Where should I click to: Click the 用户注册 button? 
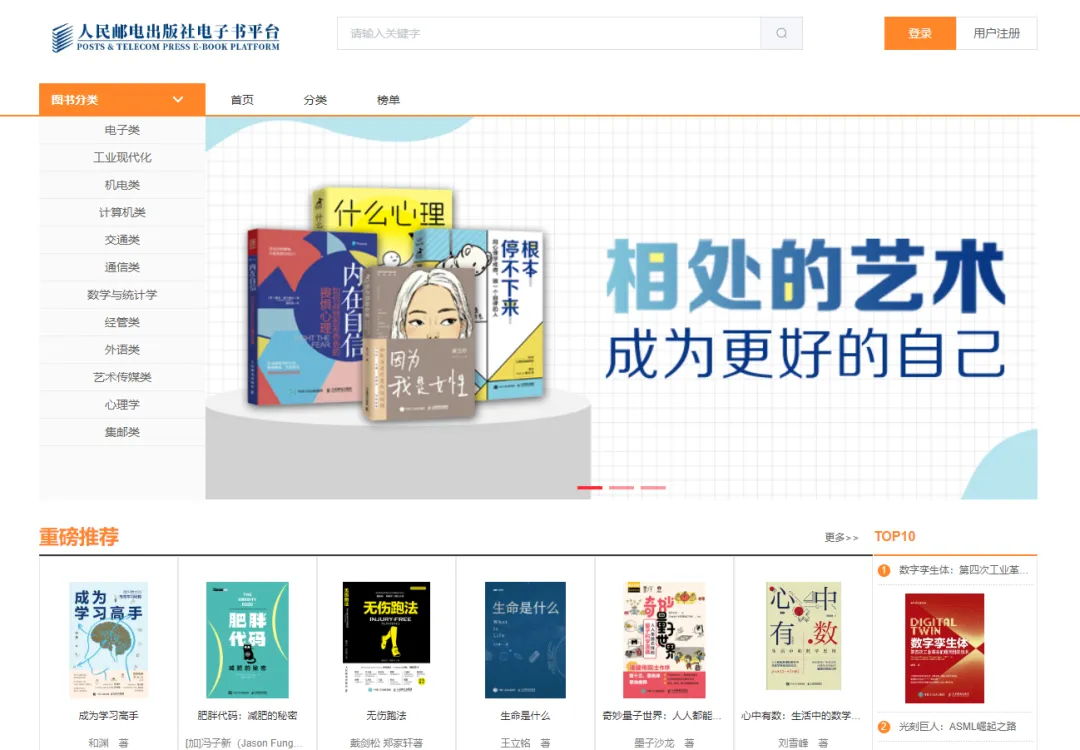(x=996, y=33)
